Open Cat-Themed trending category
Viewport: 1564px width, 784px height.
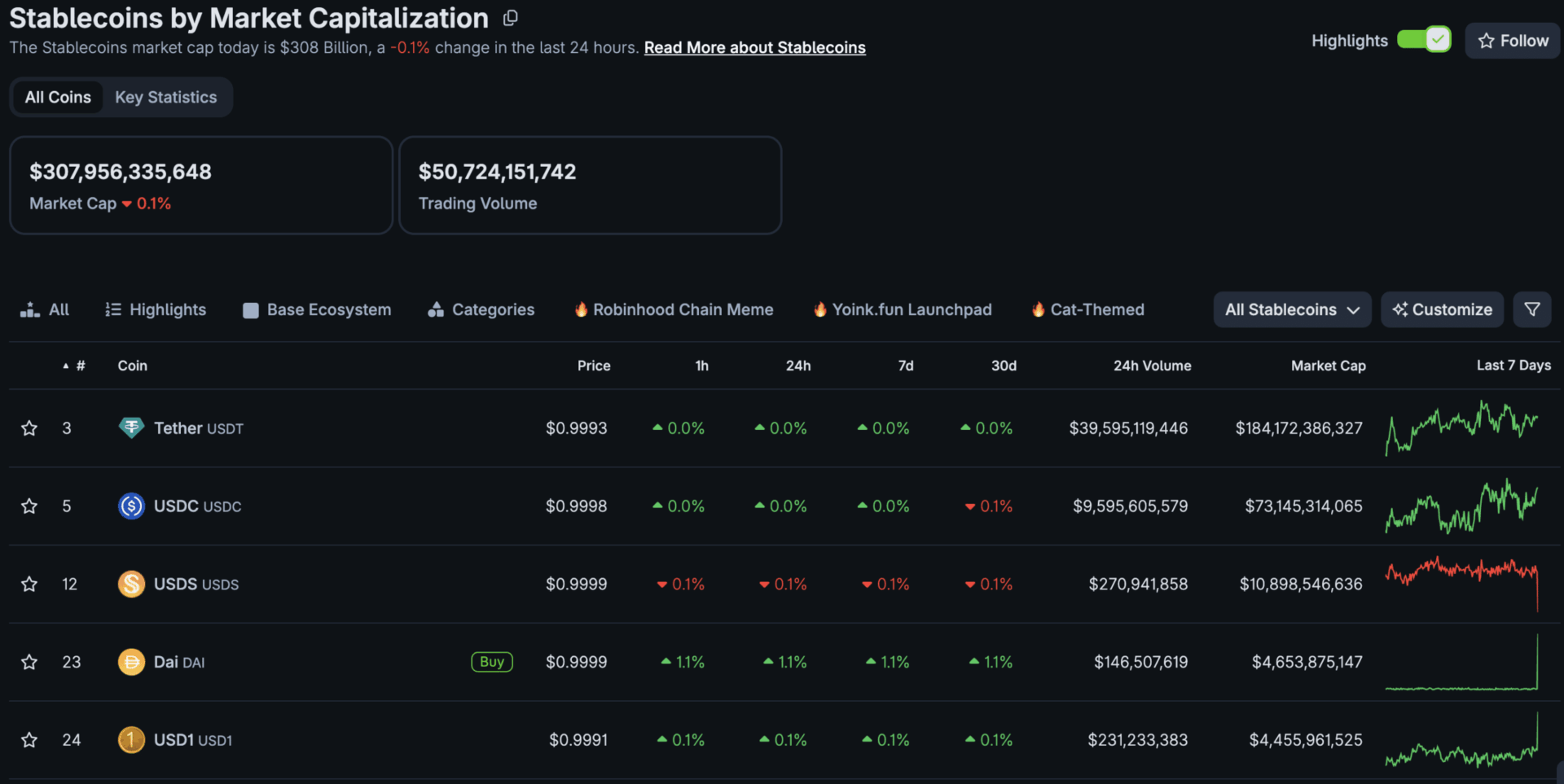point(1087,310)
